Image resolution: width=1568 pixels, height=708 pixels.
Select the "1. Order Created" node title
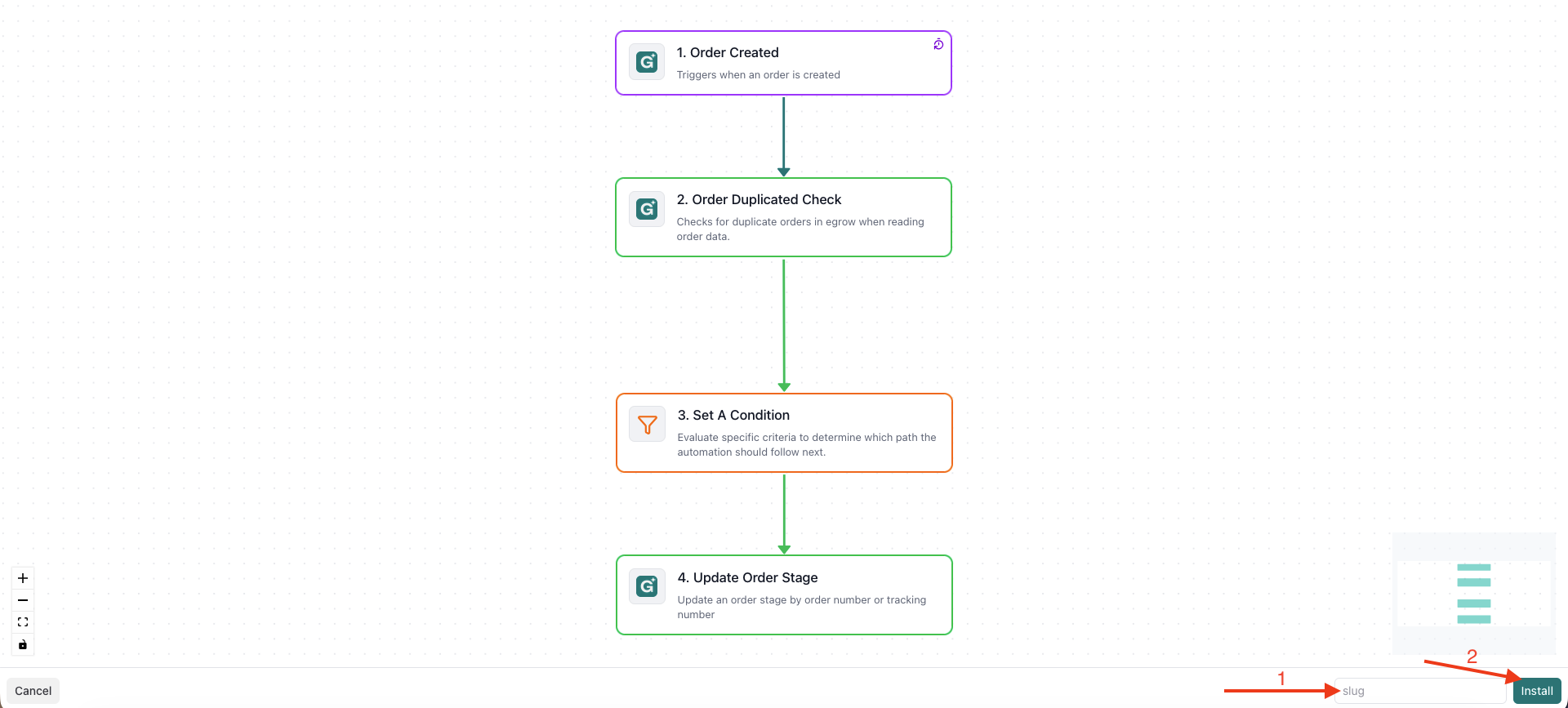click(728, 52)
